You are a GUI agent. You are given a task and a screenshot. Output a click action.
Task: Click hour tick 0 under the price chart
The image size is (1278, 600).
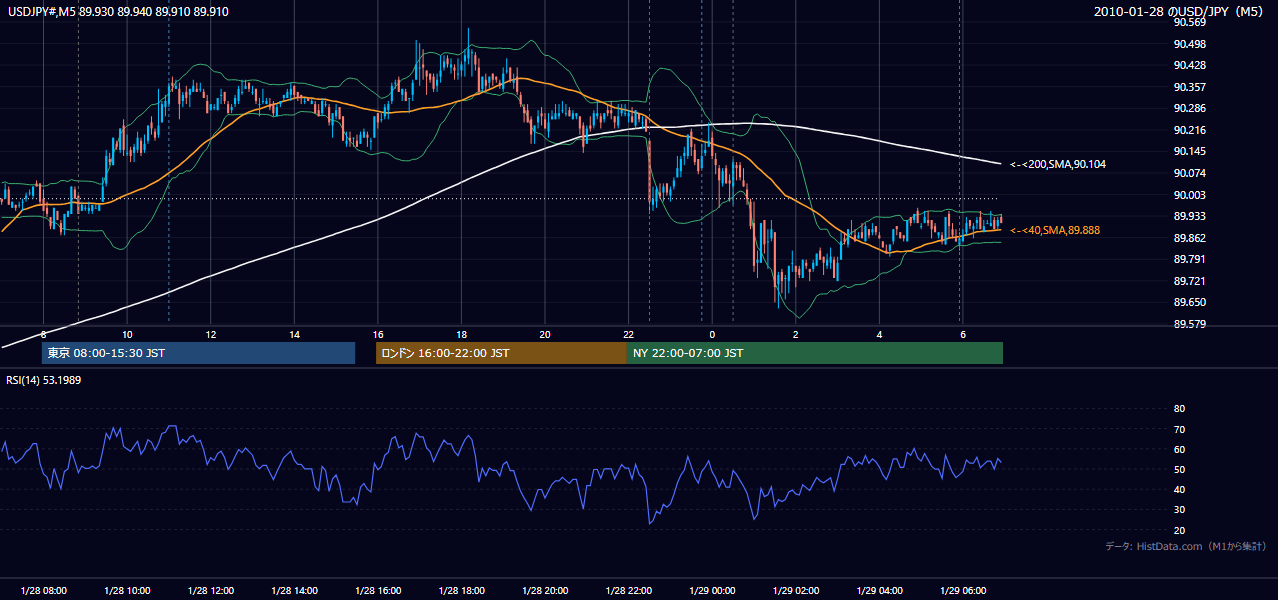[x=712, y=334]
